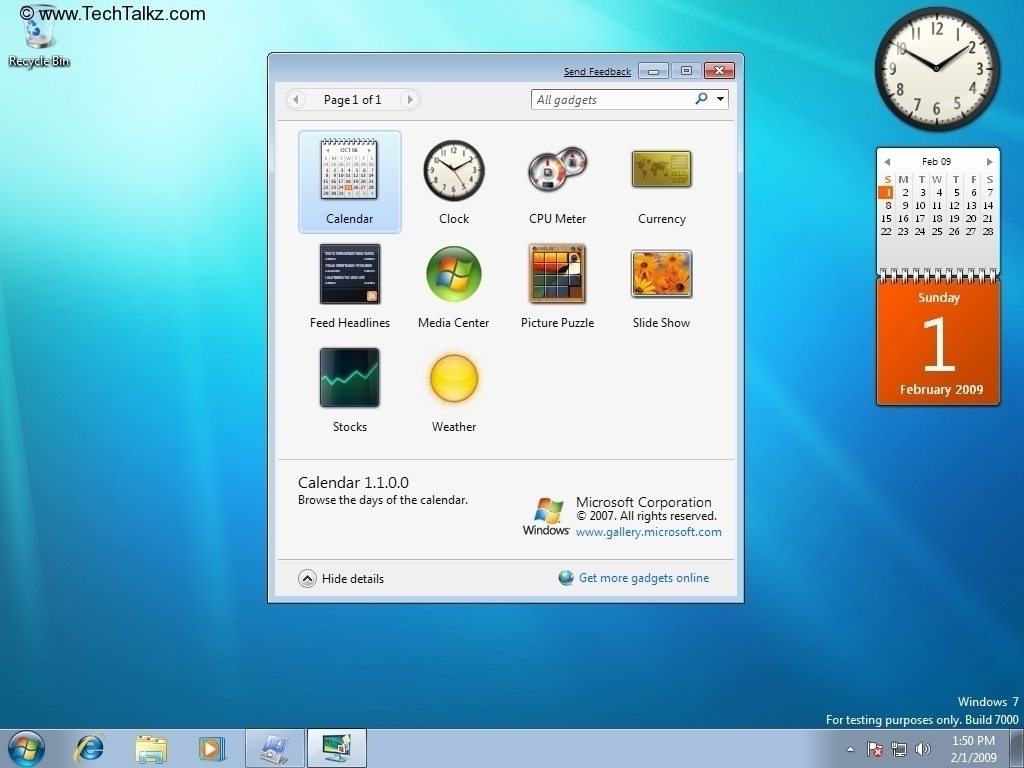Click the fourth taskbar program button

[275, 748]
